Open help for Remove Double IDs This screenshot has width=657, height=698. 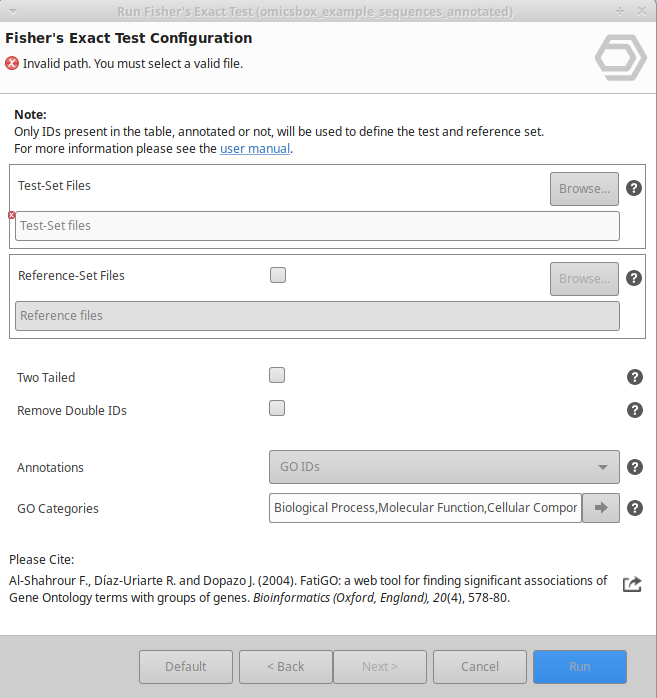pyautogui.click(x=634, y=410)
